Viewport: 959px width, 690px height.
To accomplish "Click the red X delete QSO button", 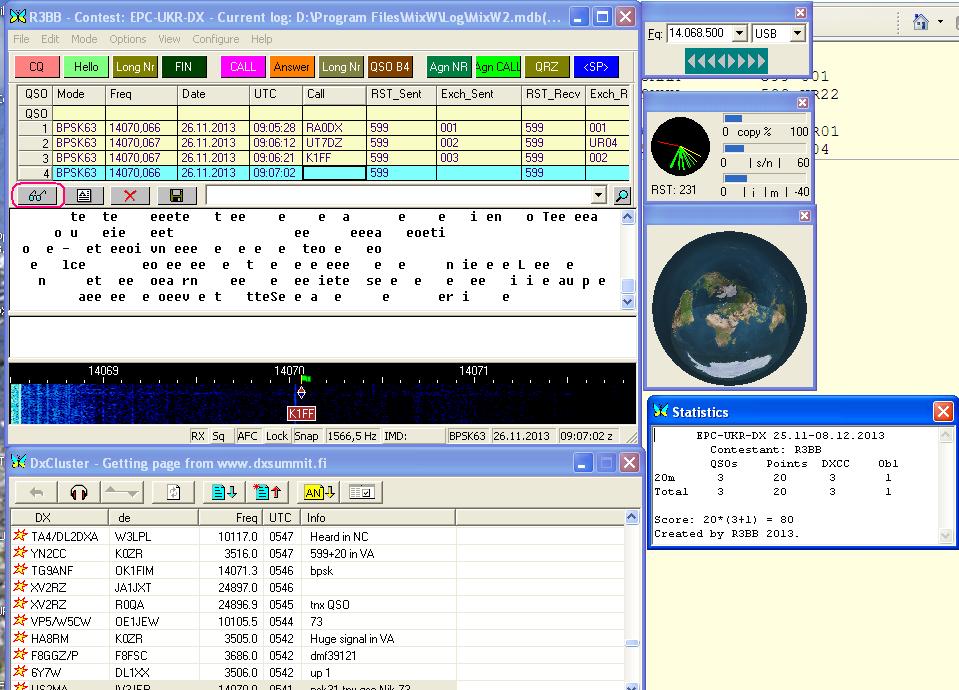I will pos(129,196).
